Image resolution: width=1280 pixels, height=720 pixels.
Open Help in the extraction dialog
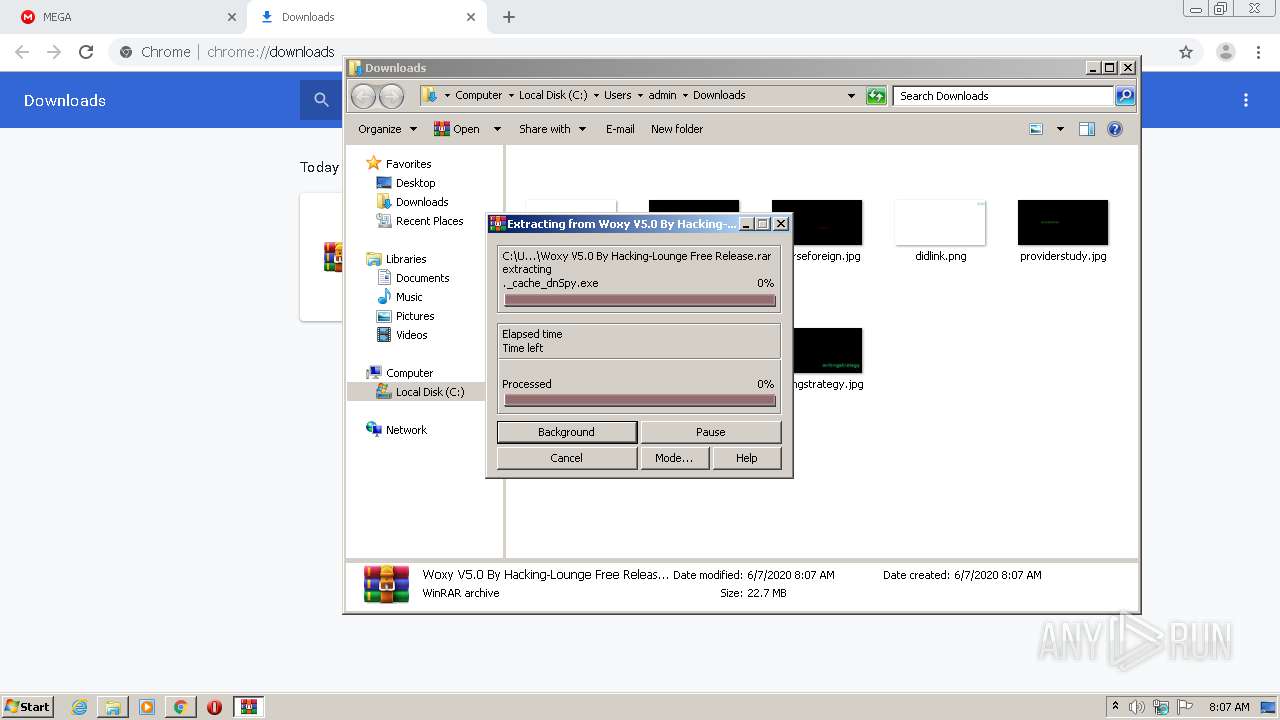746,458
